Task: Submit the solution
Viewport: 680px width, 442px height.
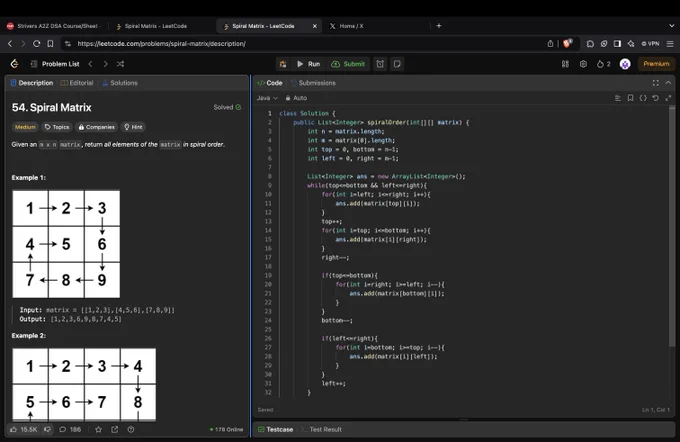Action: click(348, 64)
